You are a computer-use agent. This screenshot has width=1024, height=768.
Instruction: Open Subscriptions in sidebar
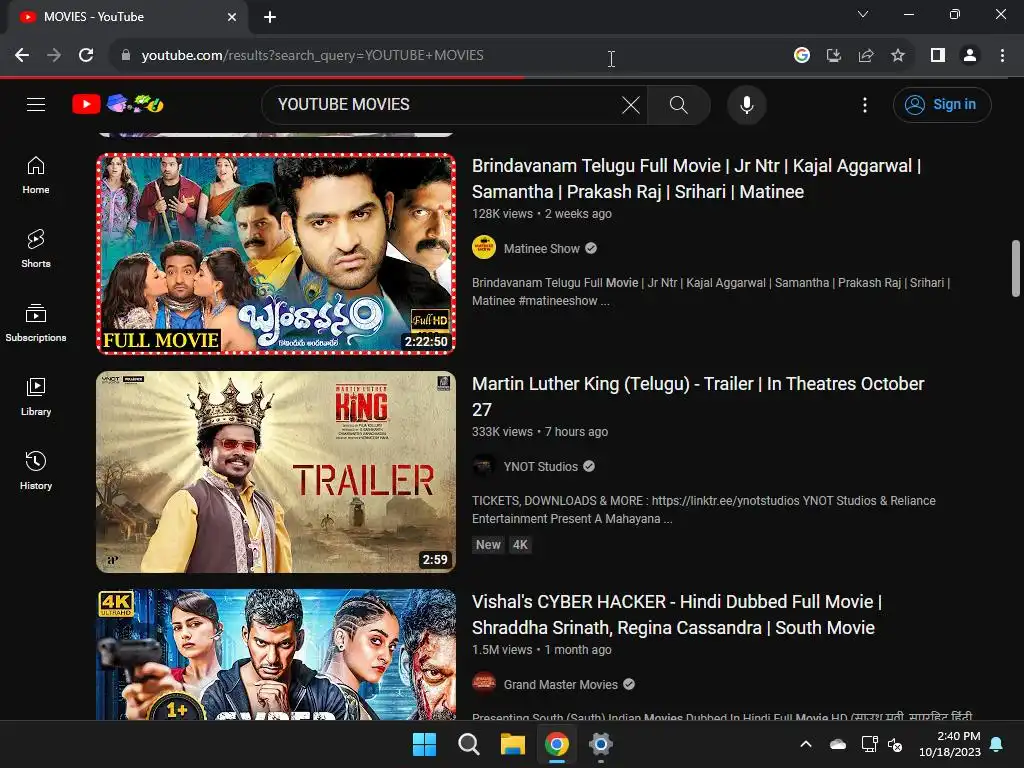click(36, 323)
